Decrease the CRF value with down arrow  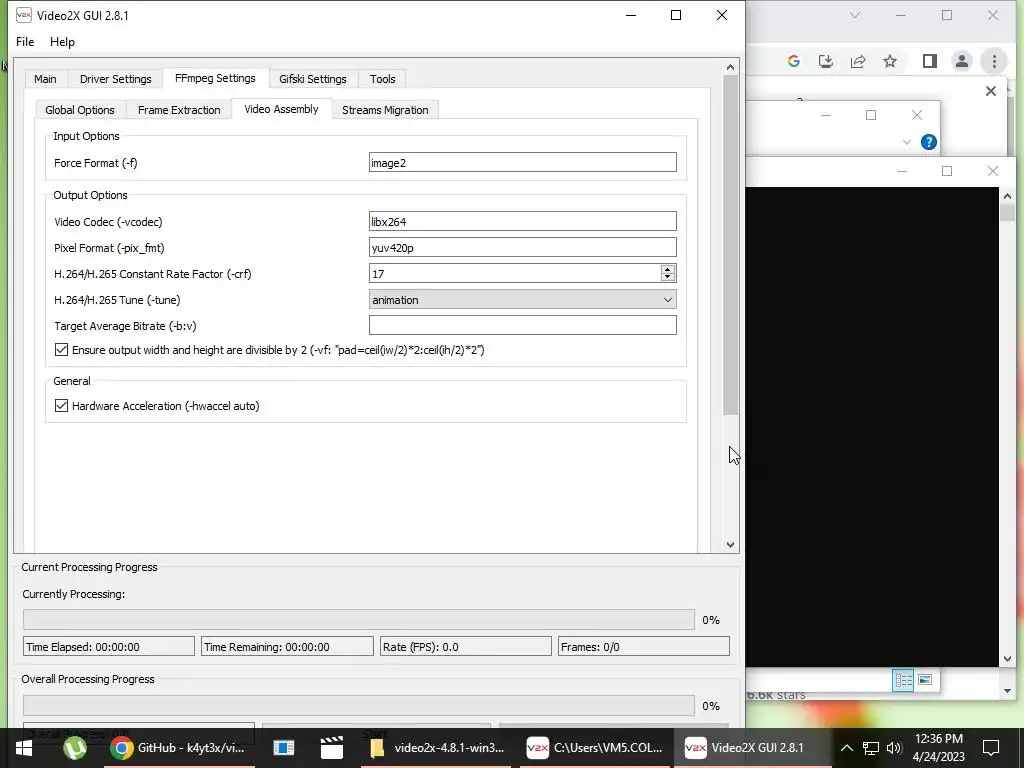tap(667, 278)
